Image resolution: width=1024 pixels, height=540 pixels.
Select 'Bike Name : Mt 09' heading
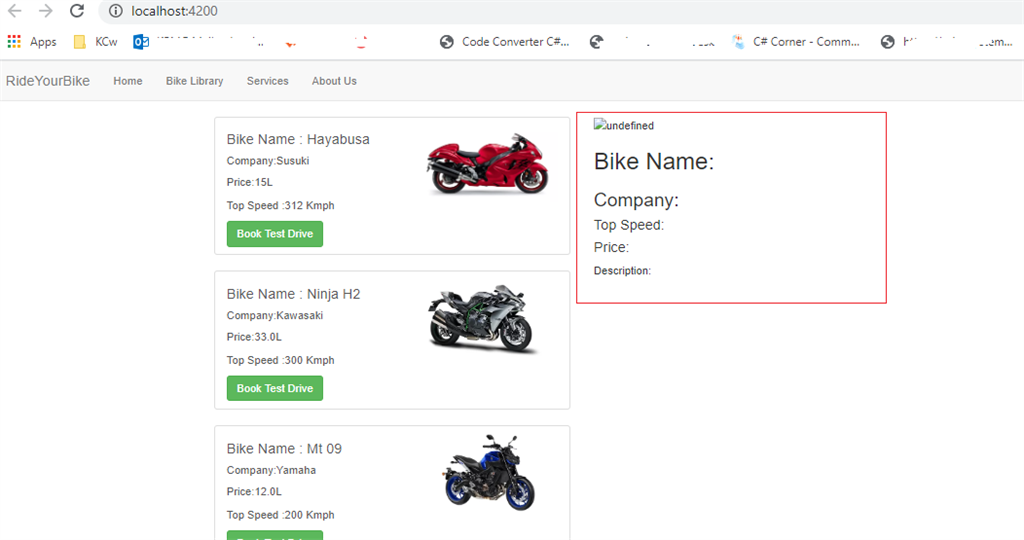284,449
